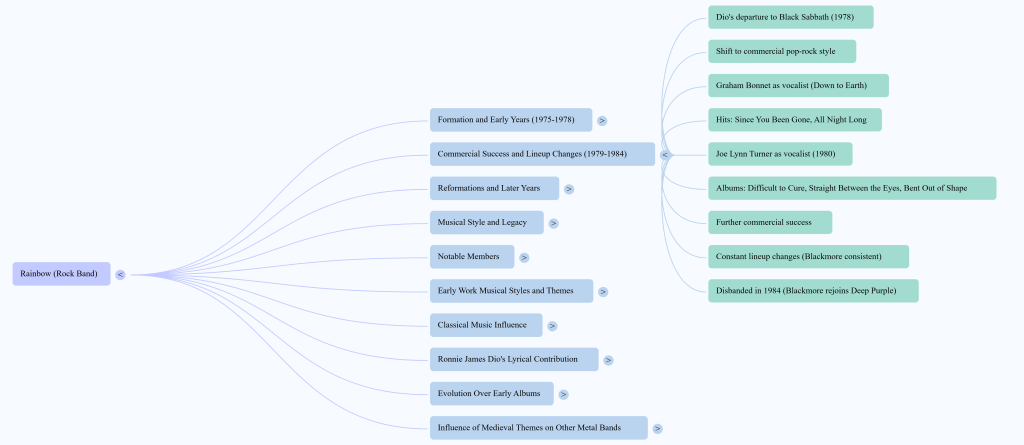
Task: Click Albums: Difficult to Cure leaf
Action: click(852, 188)
